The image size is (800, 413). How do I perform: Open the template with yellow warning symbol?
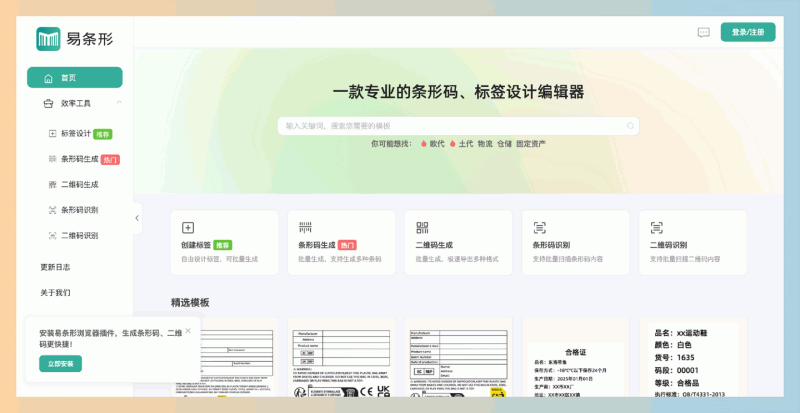click(x=459, y=357)
